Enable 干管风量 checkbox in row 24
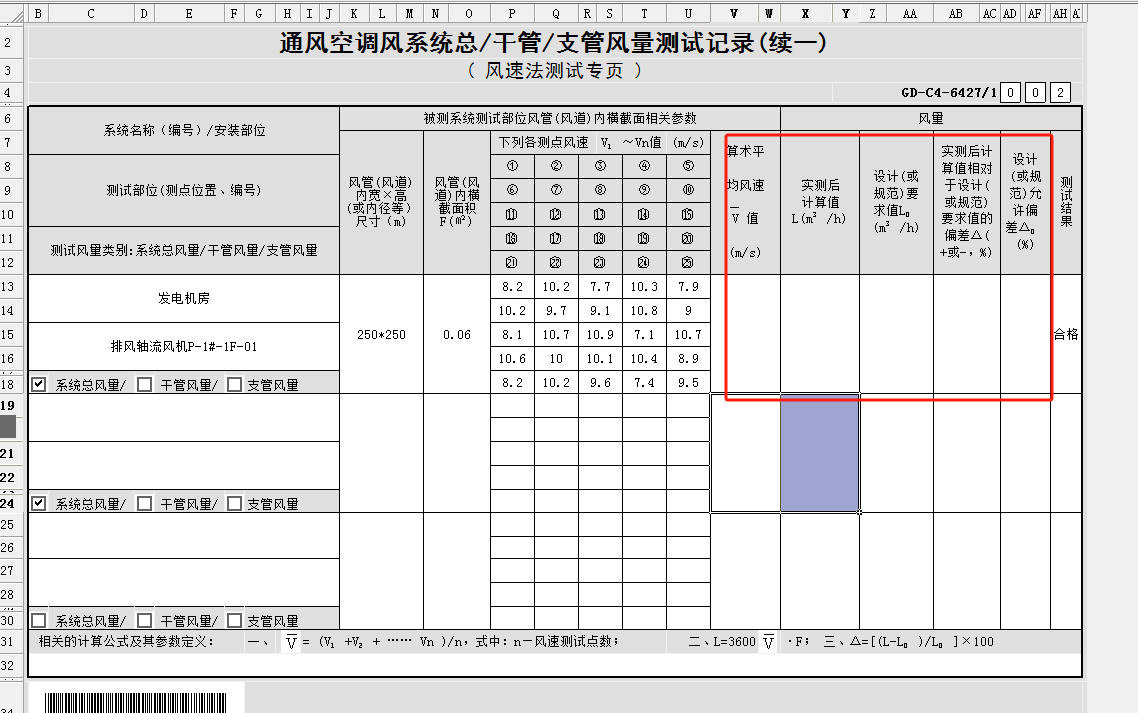The width and height of the screenshot is (1138, 713). pos(144,502)
